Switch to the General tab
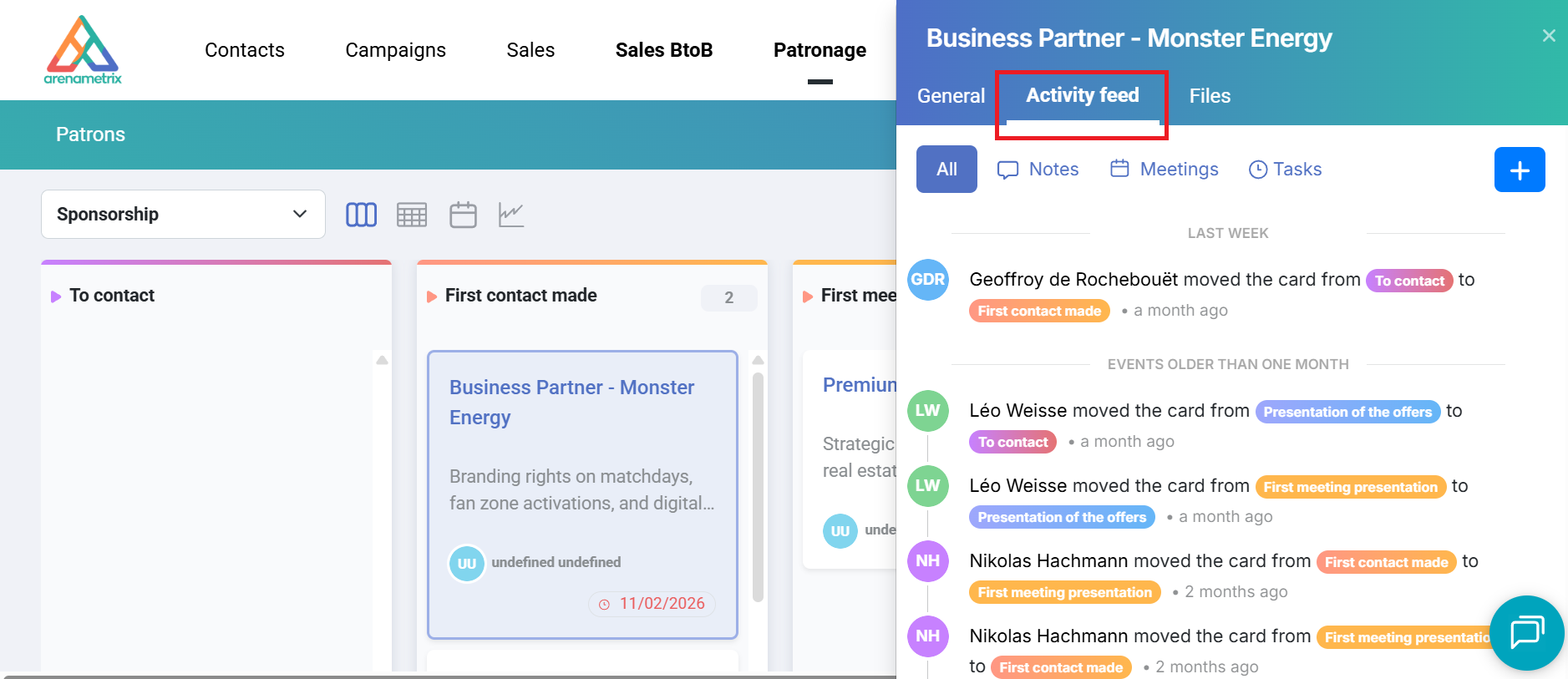The height and width of the screenshot is (679, 1568). click(x=951, y=96)
